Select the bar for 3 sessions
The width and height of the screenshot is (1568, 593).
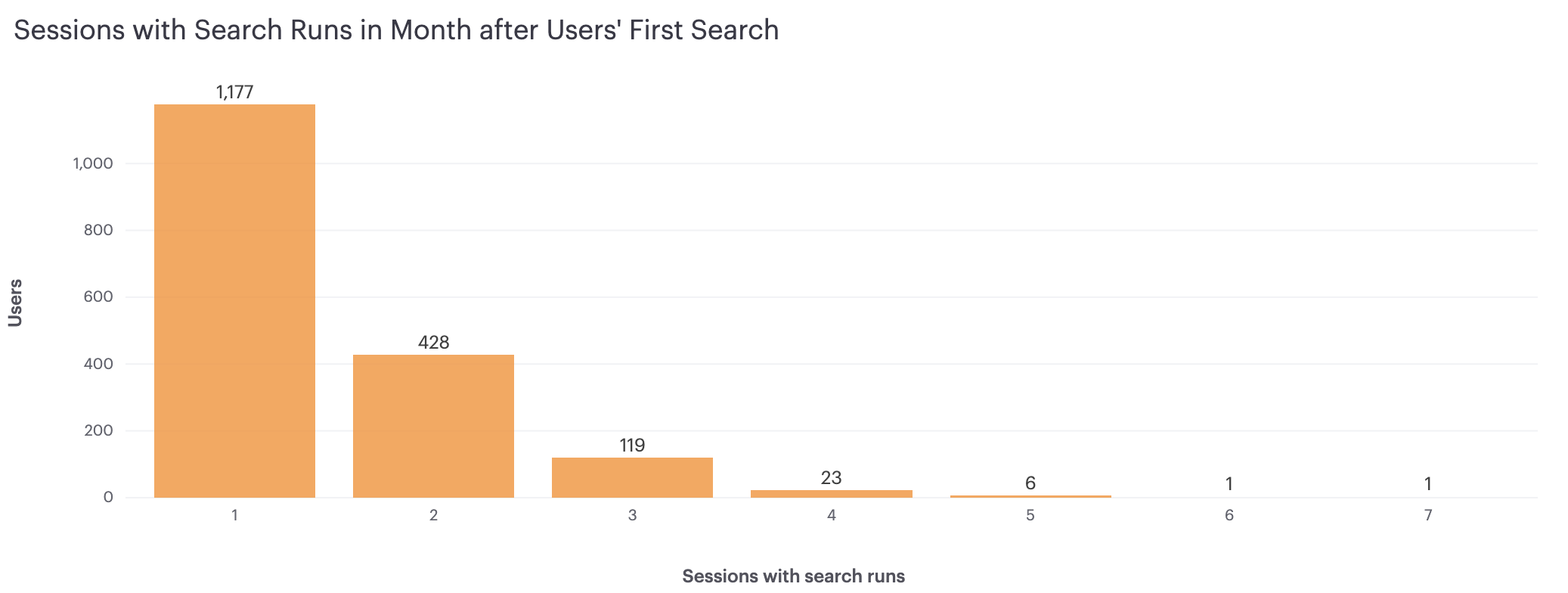[x=632, y=477]
